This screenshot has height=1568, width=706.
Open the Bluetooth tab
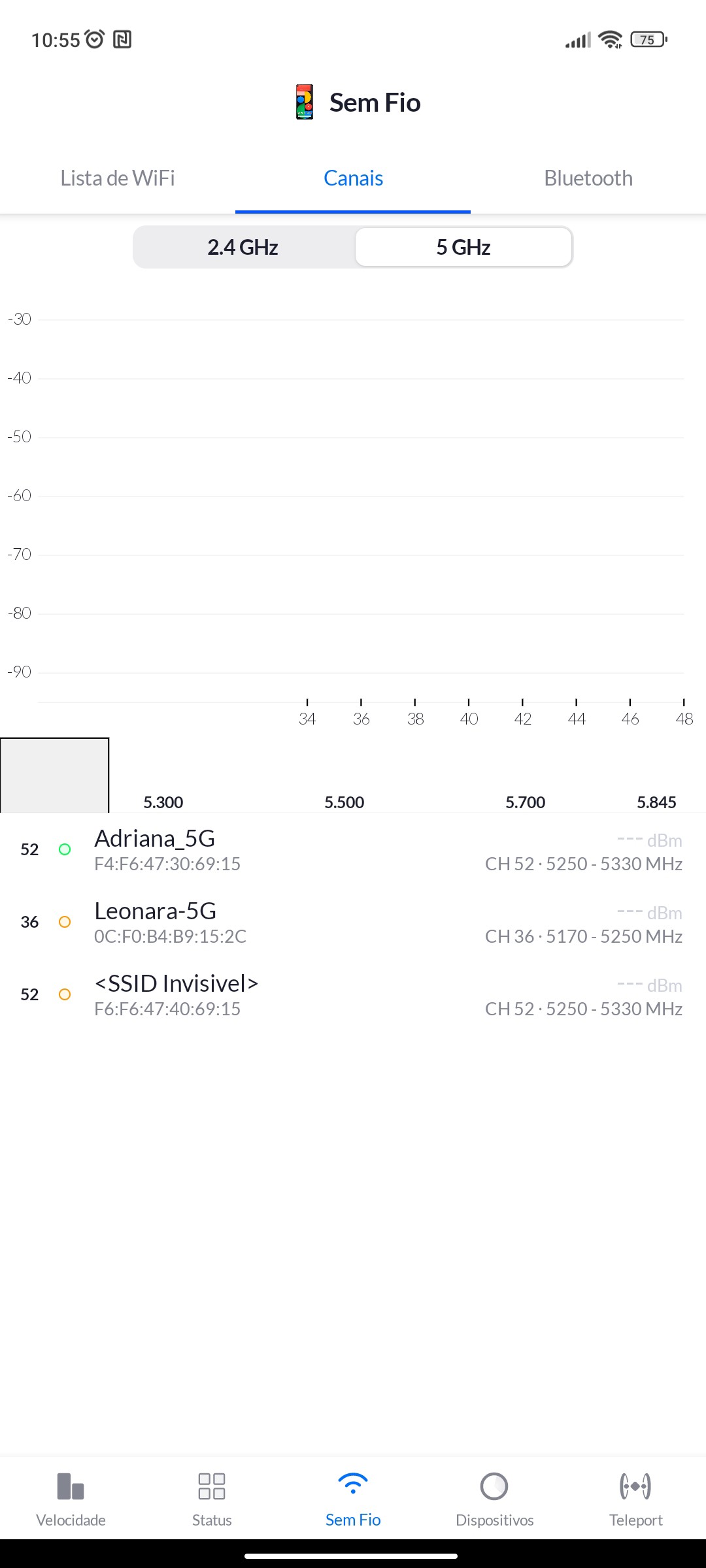(x=588, y=178)
